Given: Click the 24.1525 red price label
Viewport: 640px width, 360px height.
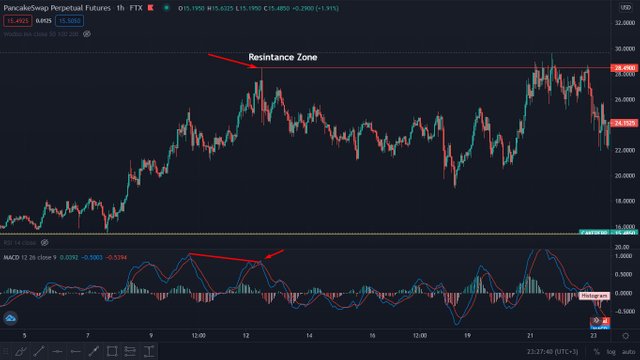Looking at the screenshot, I should point(624,123).
